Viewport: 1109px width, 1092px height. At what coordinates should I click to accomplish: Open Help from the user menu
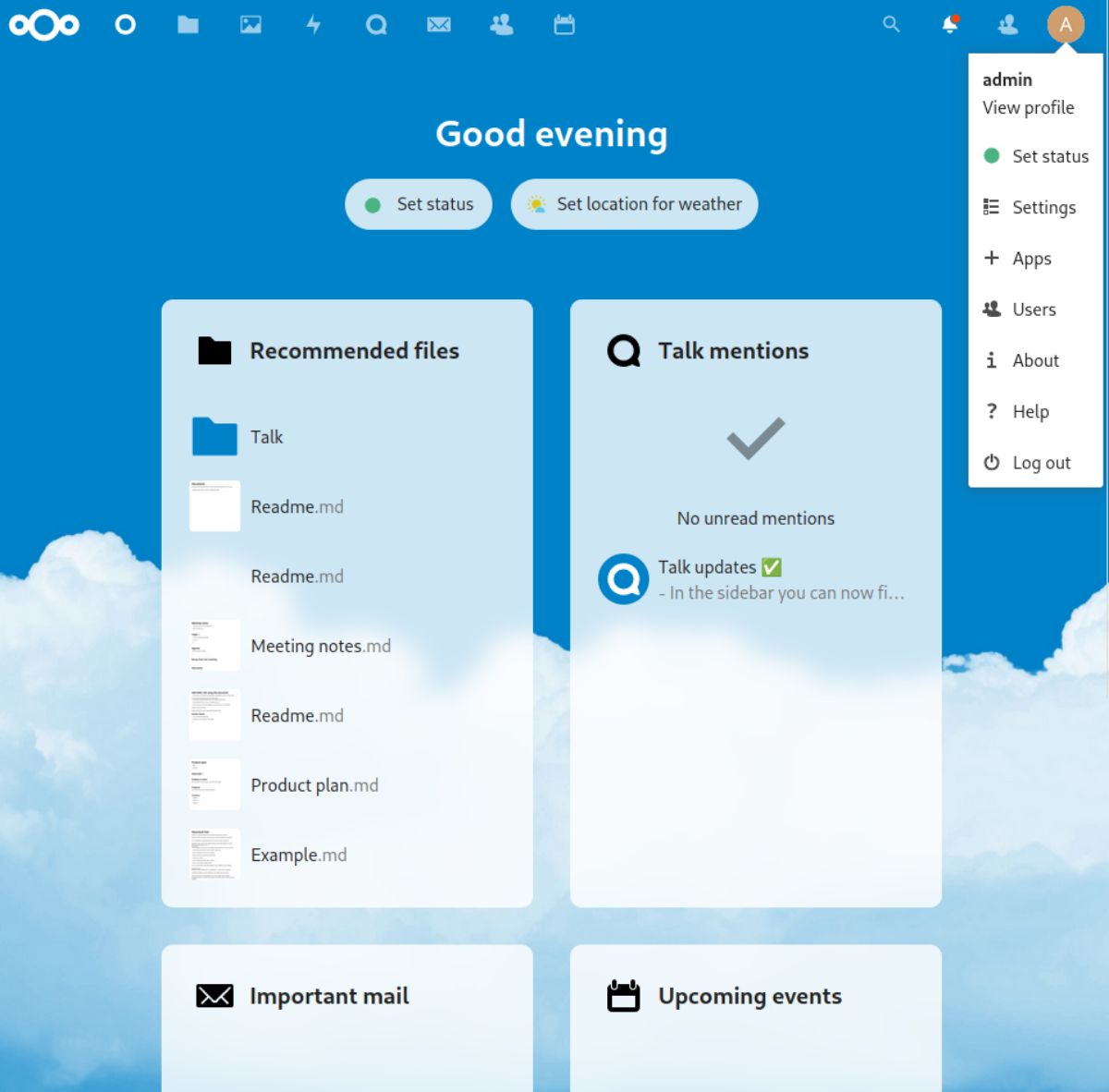point(1036,411)
